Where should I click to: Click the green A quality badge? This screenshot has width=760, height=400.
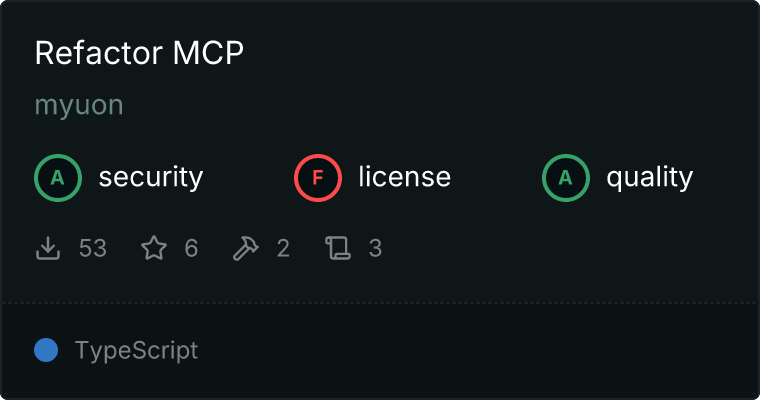[566, 178]
